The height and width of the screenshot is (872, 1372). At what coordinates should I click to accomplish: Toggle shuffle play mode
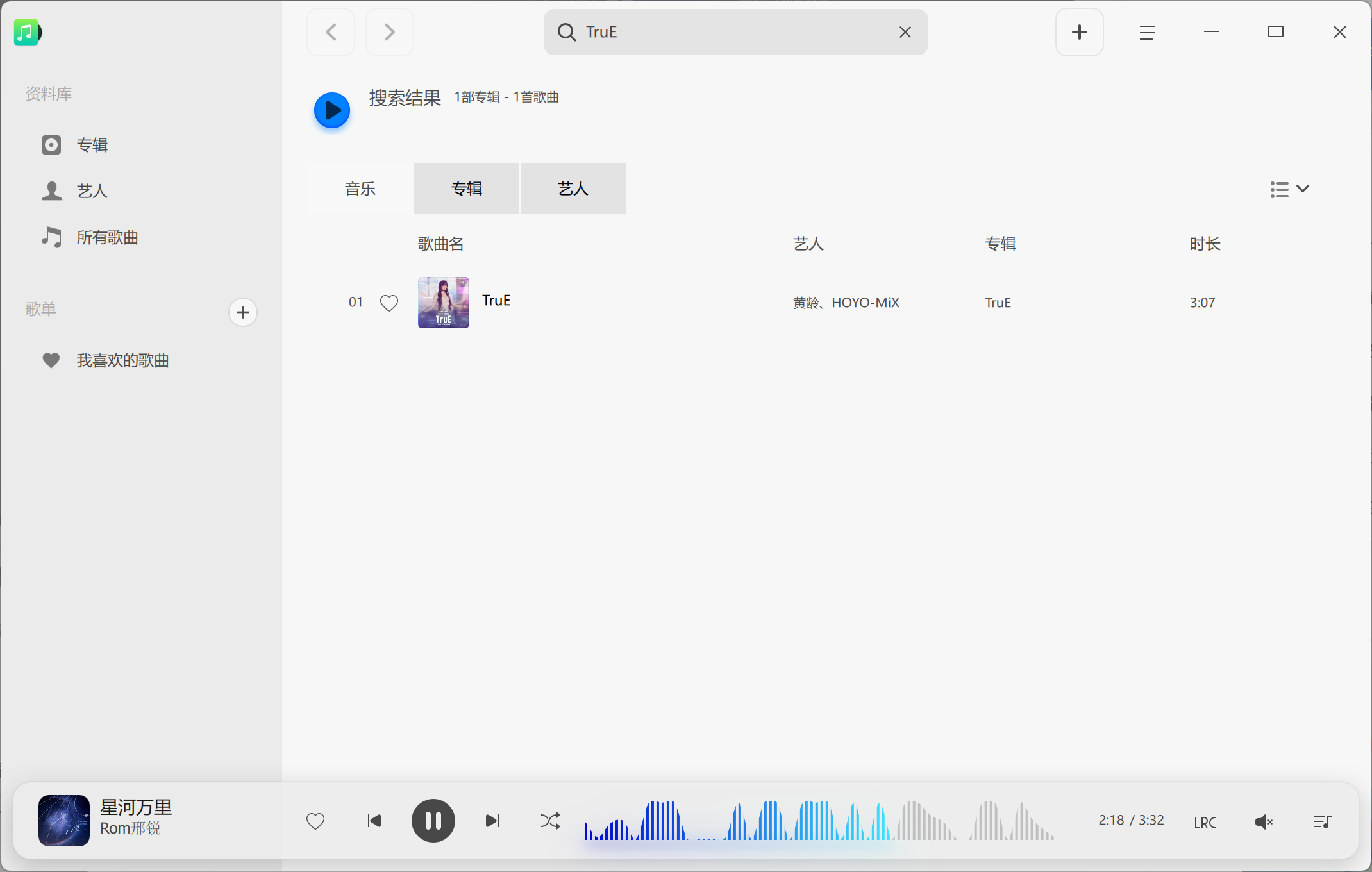click(x=550, y=821)
